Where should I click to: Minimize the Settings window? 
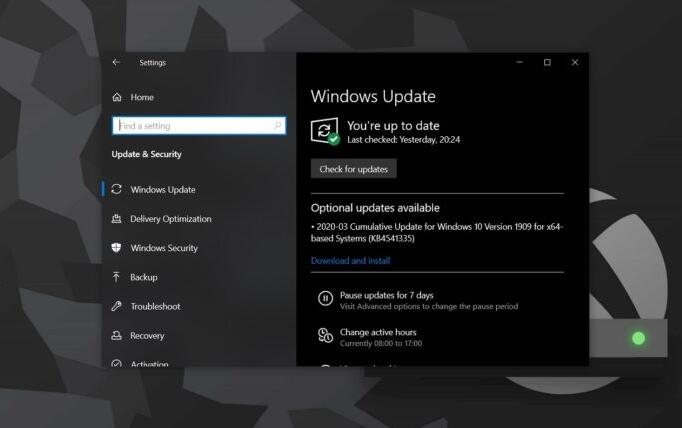point(519,62)
